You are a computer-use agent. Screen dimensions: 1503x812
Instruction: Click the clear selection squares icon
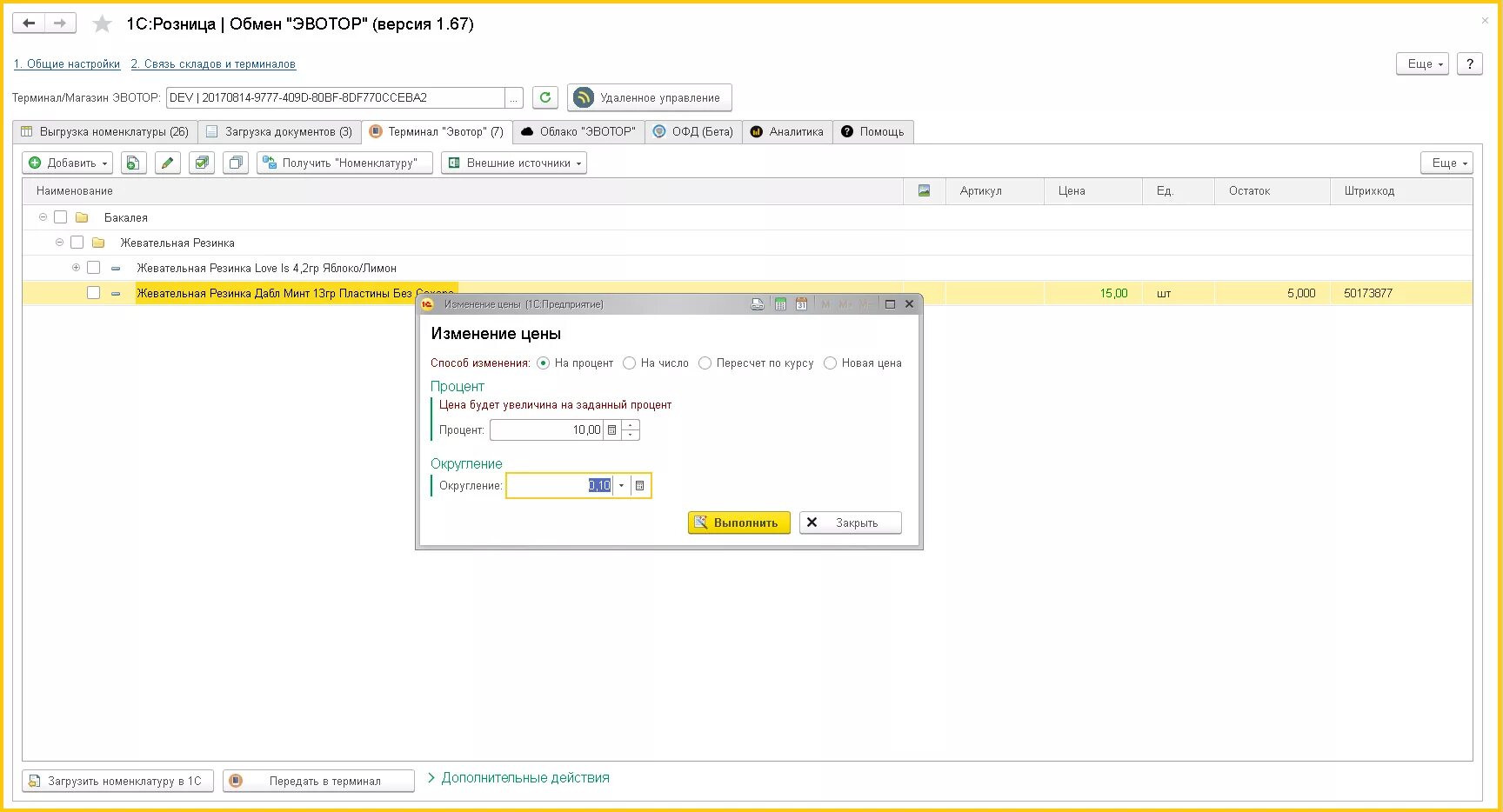(236, 163)
